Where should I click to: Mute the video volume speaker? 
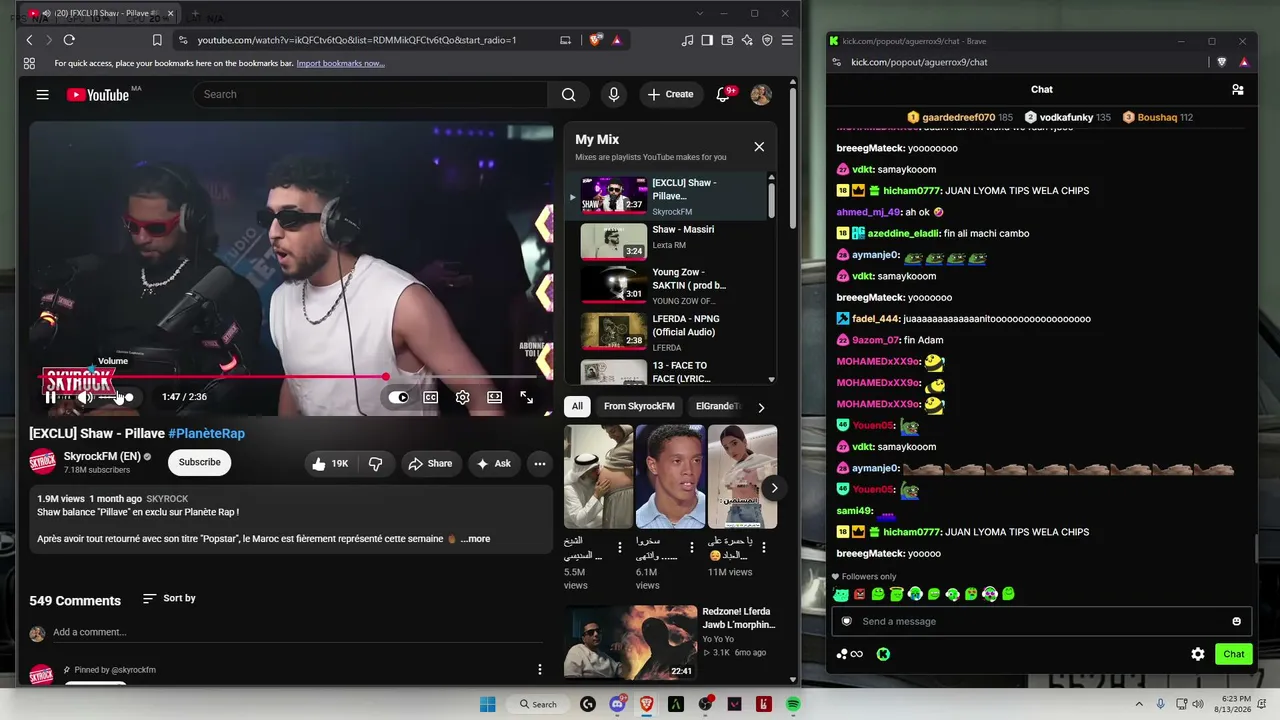tap(85, 397)
